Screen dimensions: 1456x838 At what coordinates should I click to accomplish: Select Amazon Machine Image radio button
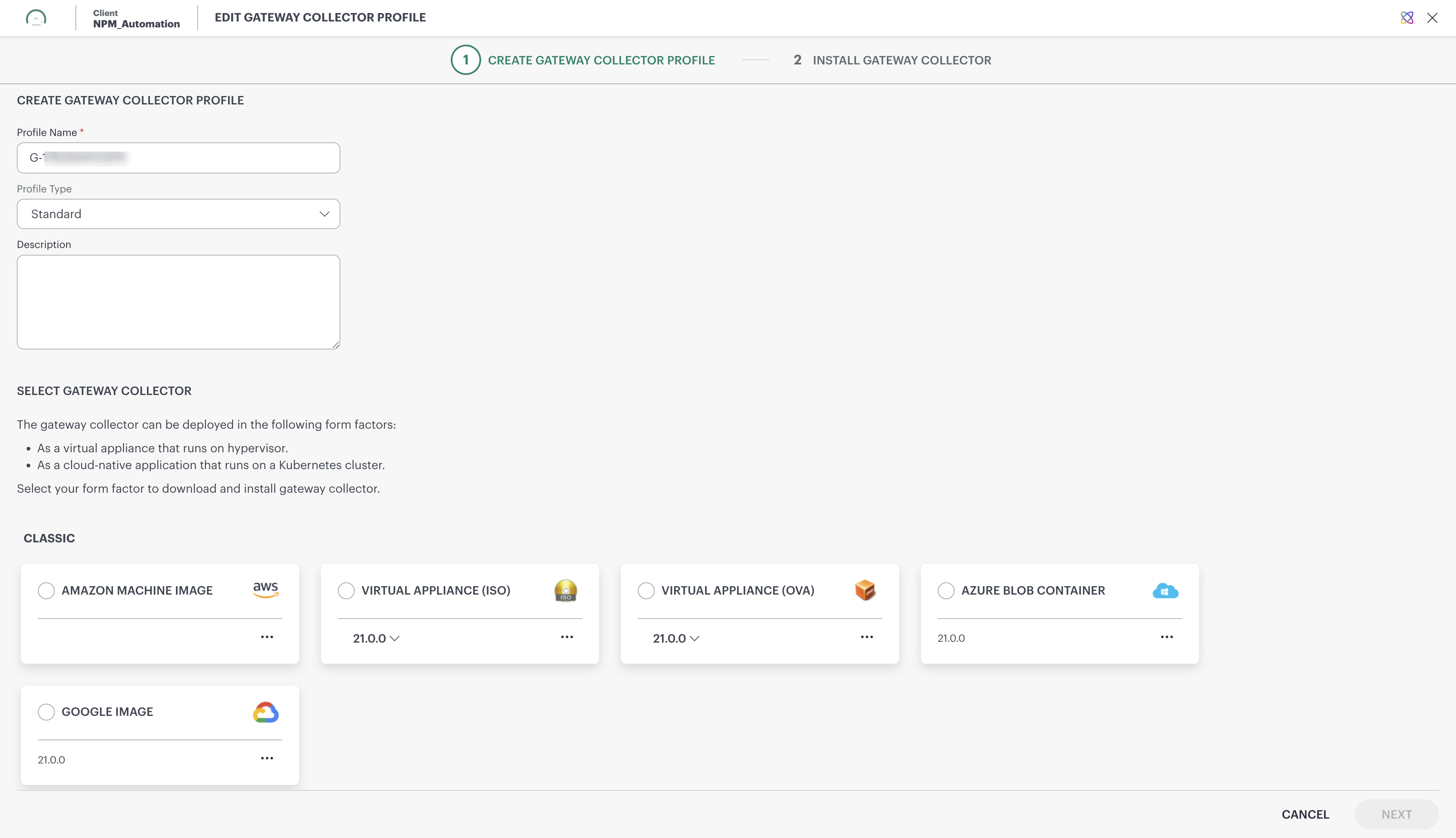pos(46,590)
